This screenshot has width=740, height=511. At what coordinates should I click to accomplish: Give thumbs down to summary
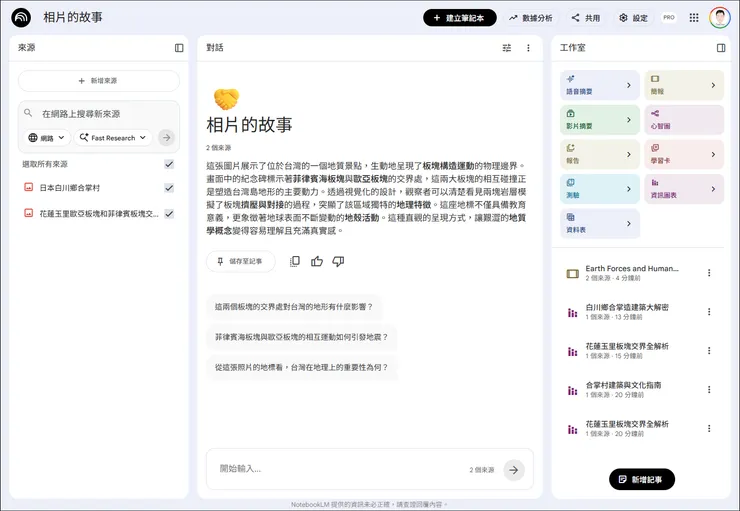[338, 261]
